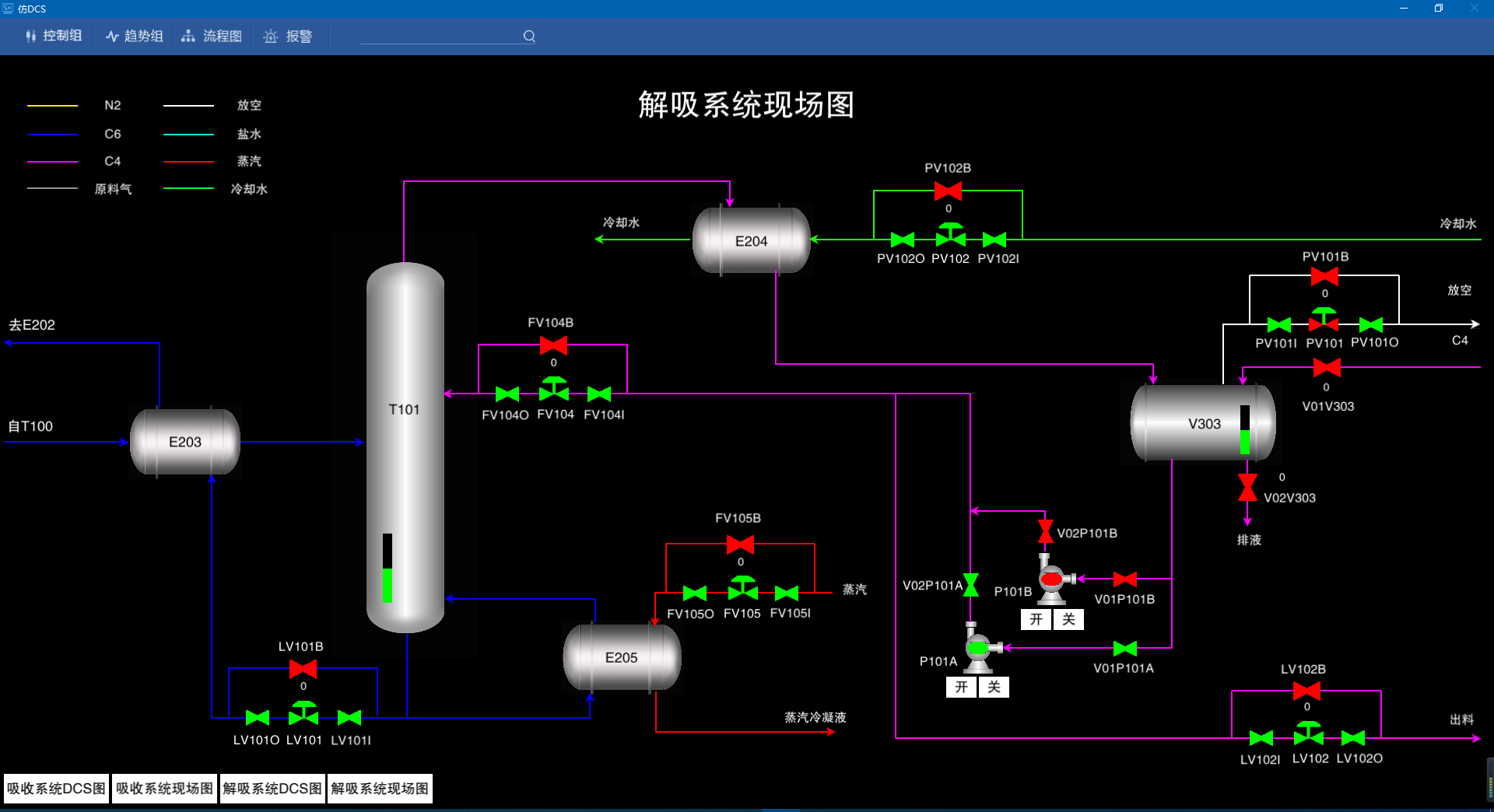The height and width of the screenshot is (812, 1494).
Task: Open the 趋势组 menu
Action: click(135, 36)
